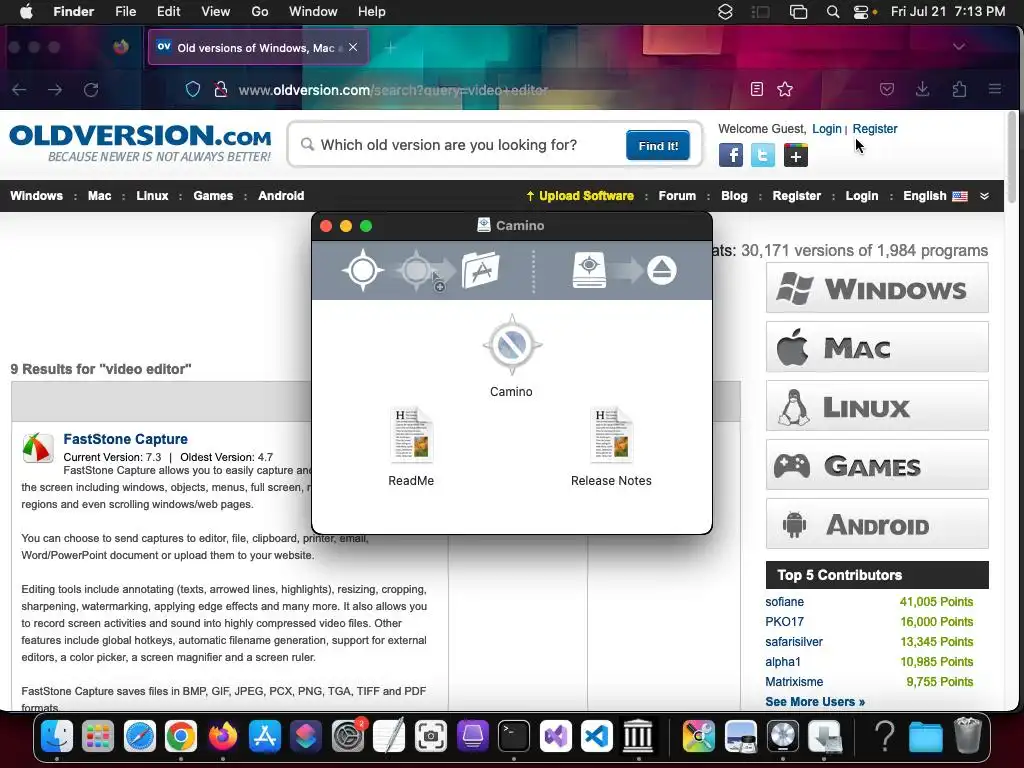This screenshot has width=1024, height=768.
Task: Open Firefox application hamburger menu
Action: [x=995, y=89]
